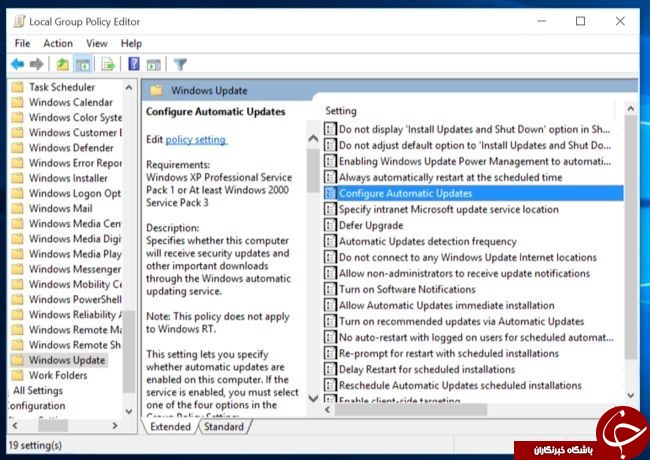Select Allow Automatic Updates immediate installation

pos(446,305)
